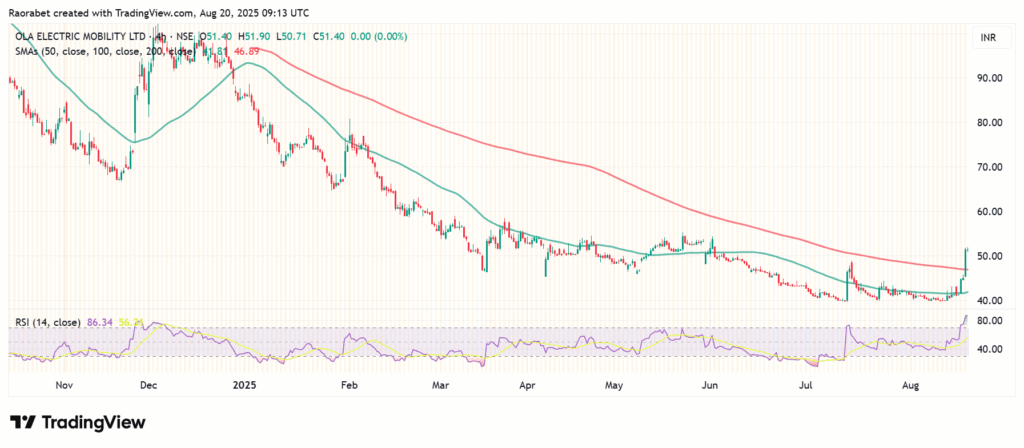Click the 80.00 label on RSI scale
The image size is (1024, 448).
coord(990,320)
